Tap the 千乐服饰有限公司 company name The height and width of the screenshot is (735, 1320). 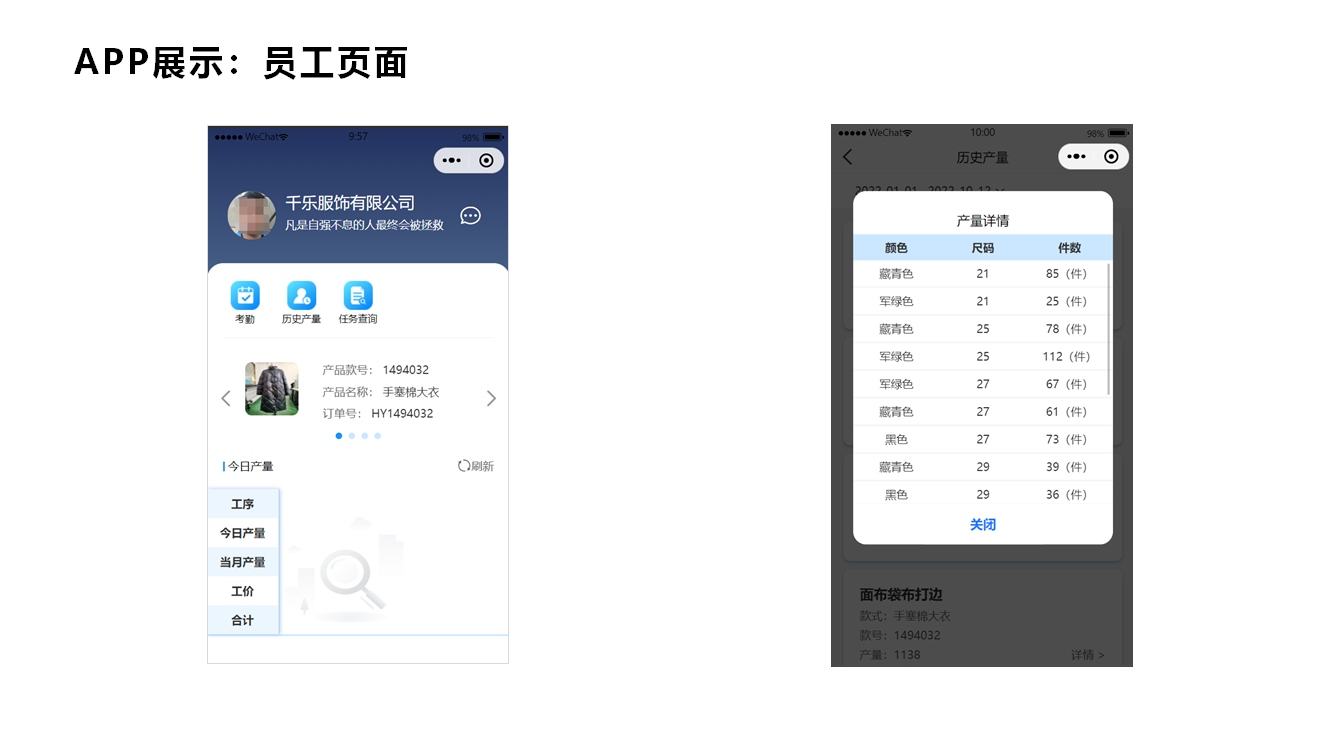[x=350, y=203]
